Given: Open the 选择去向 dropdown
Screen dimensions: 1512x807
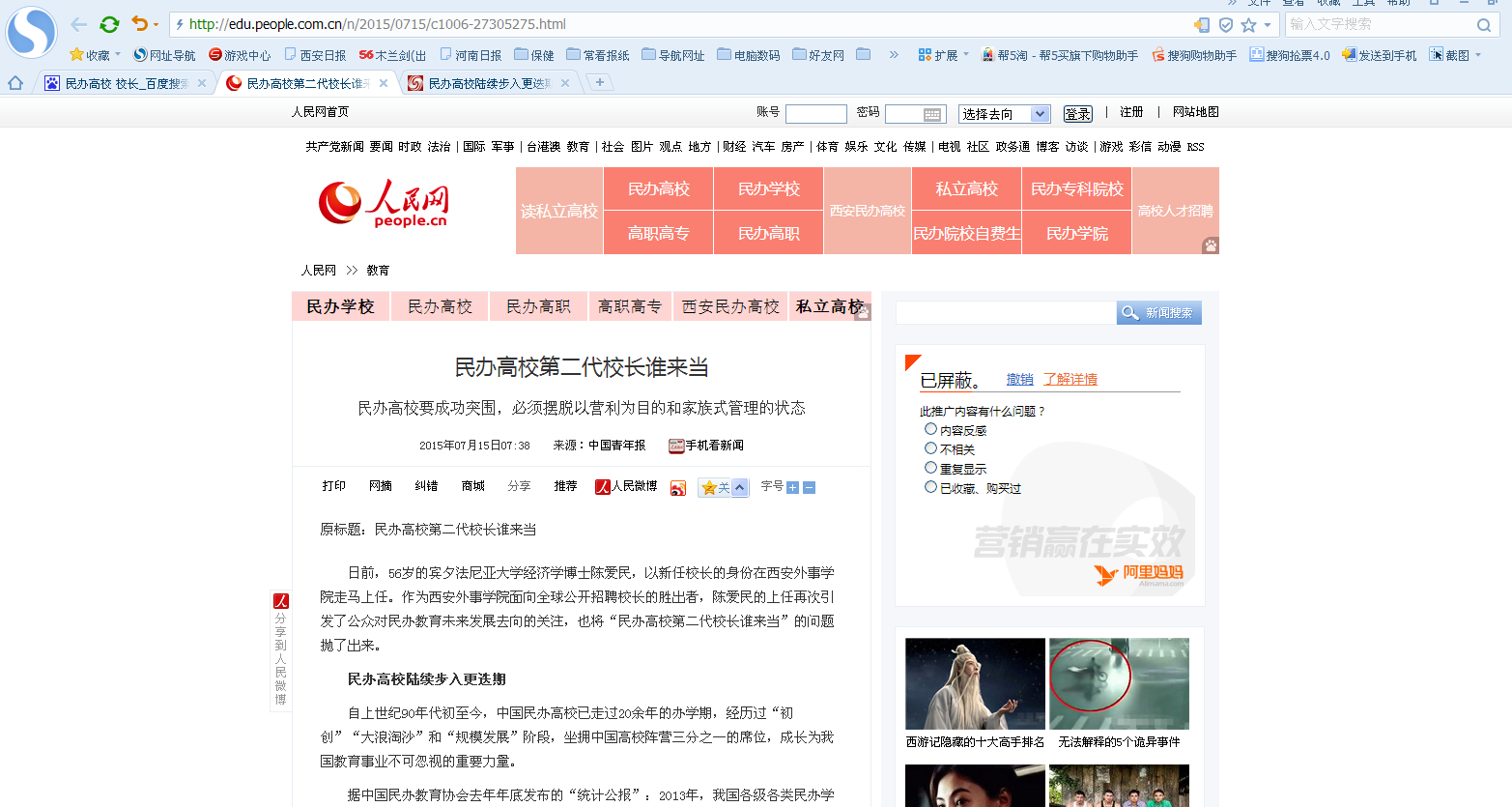Looking at the screenshot, I should [x=1005, y=114].
